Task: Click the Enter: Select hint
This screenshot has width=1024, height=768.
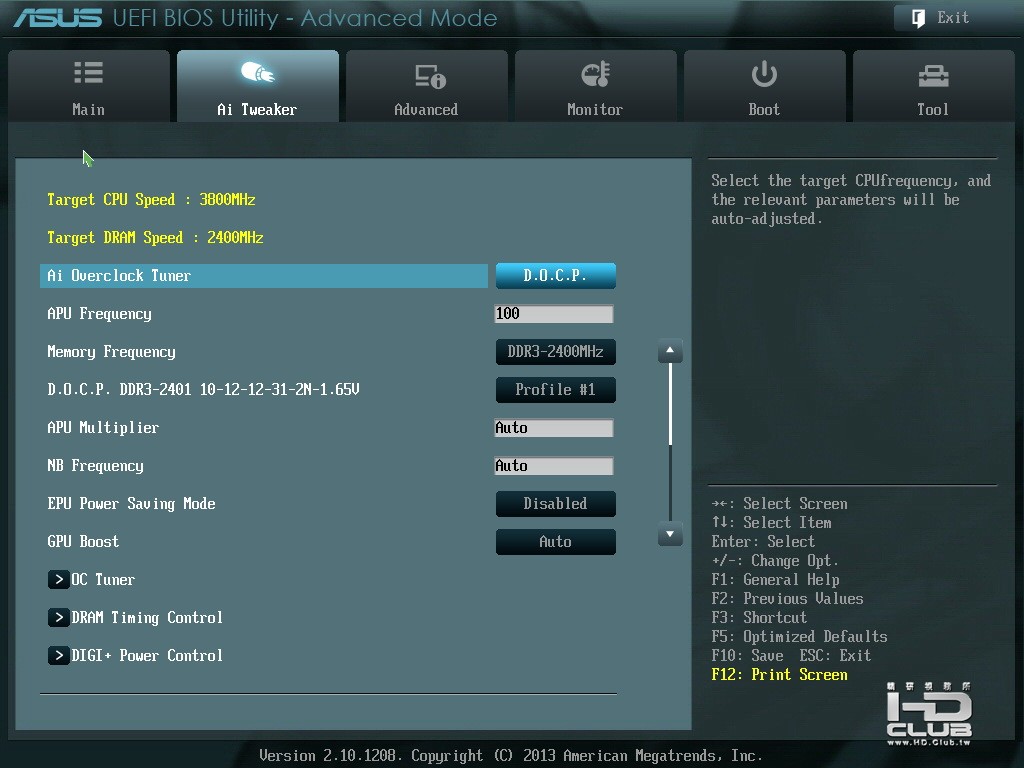Action: pyautogui.click(x=763, y=542)
